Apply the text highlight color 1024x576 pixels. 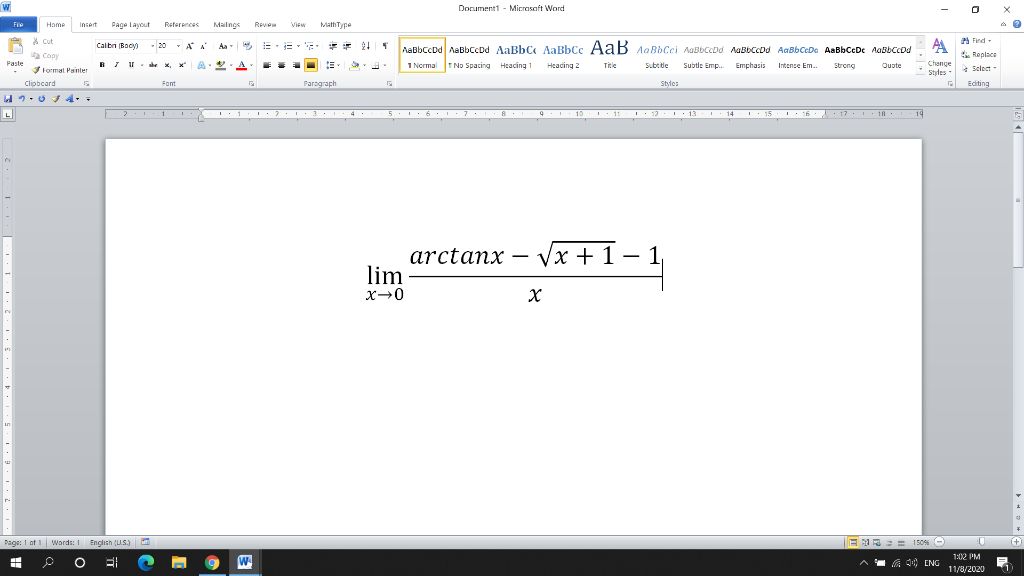221,65
